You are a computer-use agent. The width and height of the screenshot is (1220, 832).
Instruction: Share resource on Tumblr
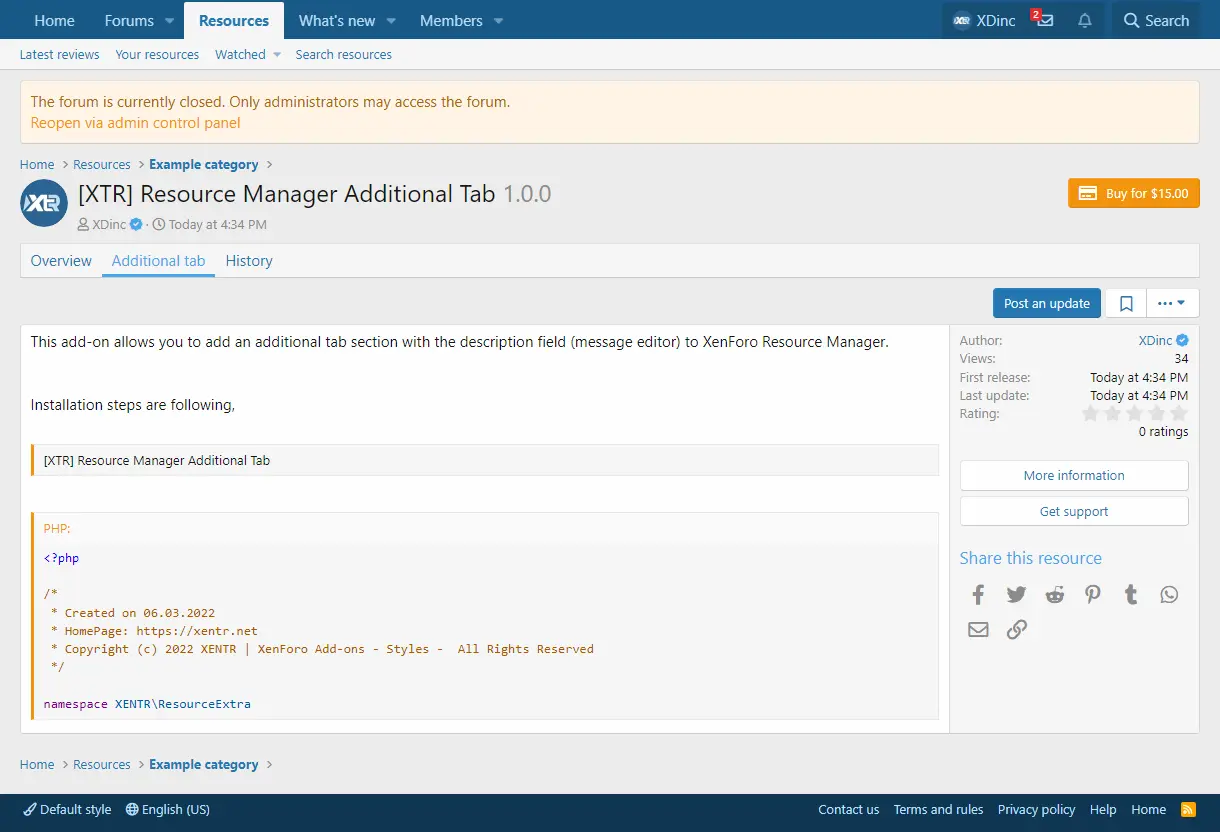1131,595
